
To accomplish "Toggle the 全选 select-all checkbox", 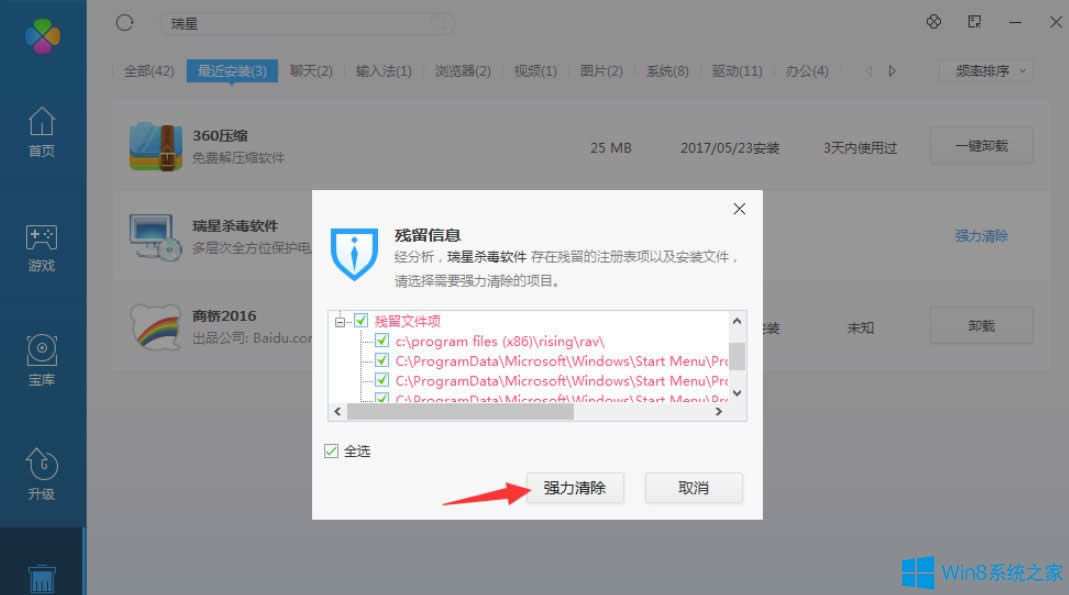I will 330,451.
